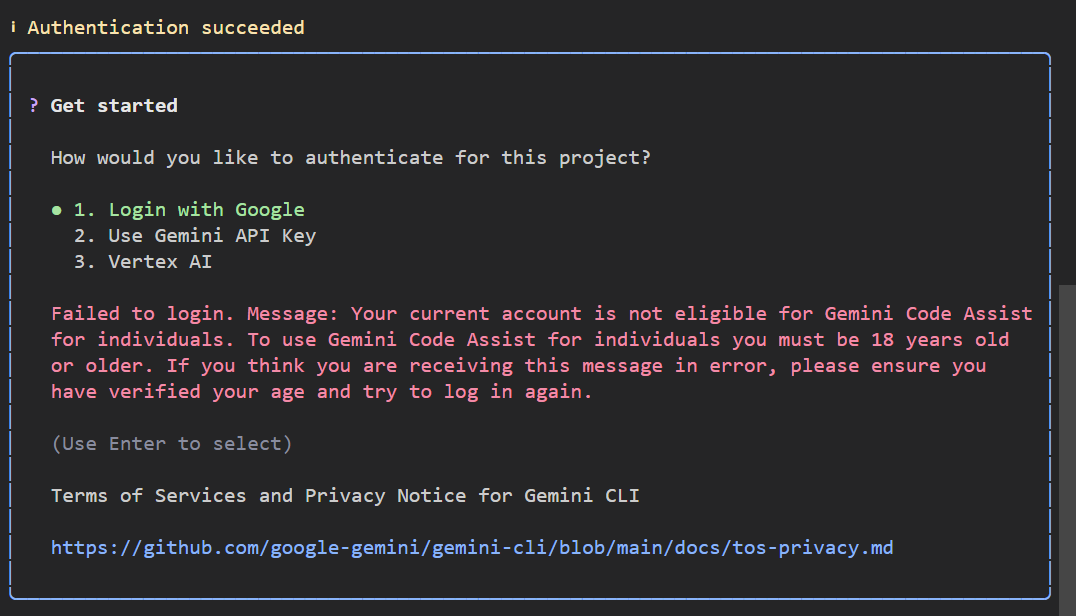This screenshot has width=1076, height=616.
Task: Click the Get started heading
Action: point(114,106)
